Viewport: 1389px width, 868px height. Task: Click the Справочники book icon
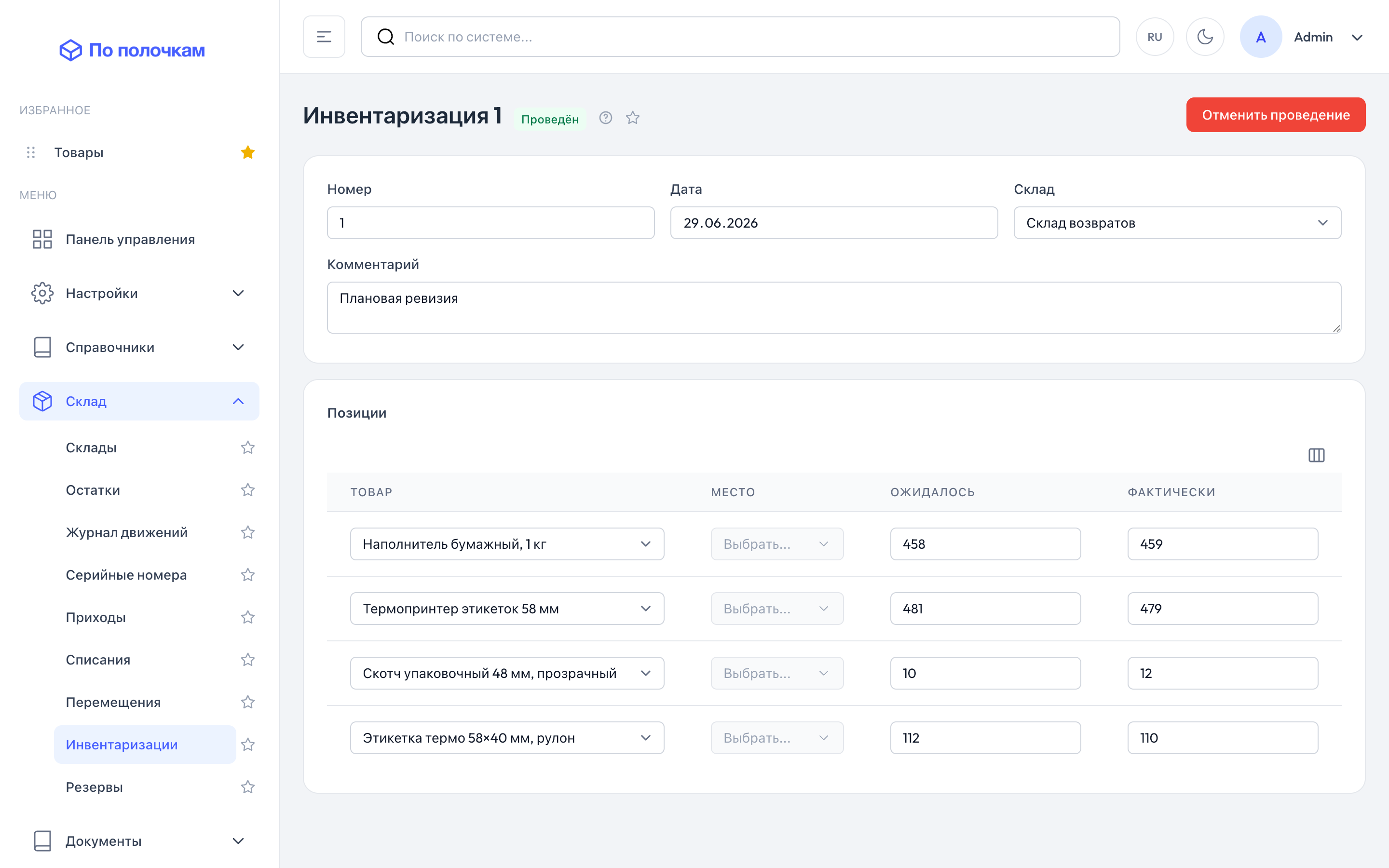pos(42,347)
